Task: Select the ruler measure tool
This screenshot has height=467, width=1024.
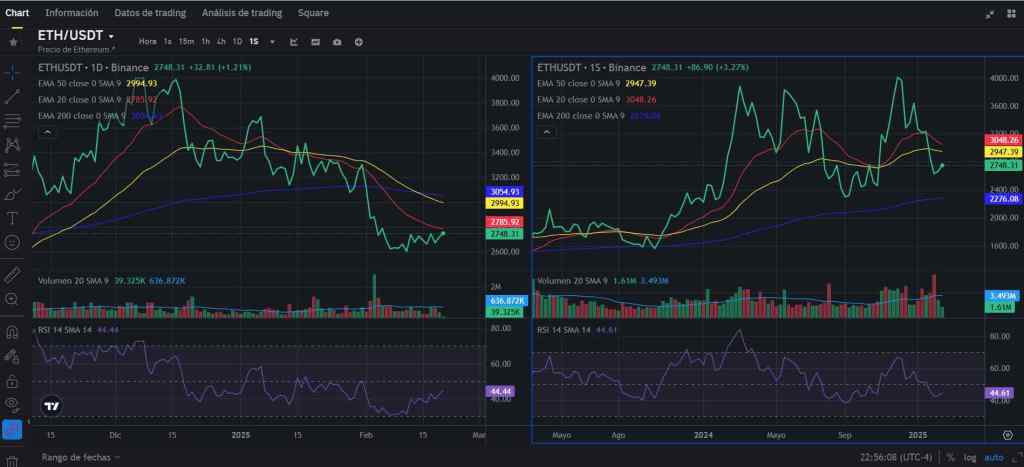Action: coord(12,274)
